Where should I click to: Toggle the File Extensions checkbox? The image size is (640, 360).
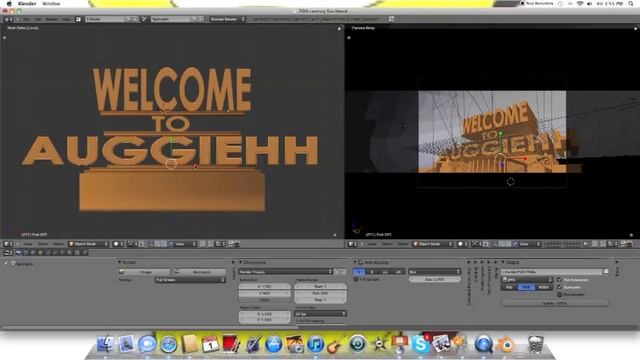560,280
